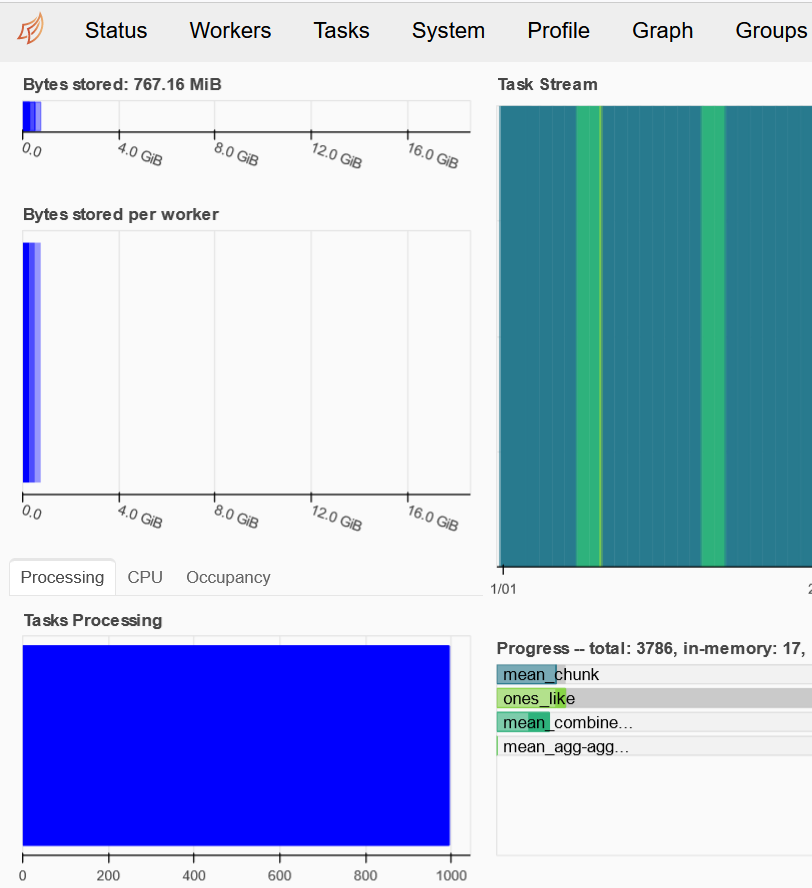Click the mean_agg-agg progress bar
Screen dimensions: 812x888
click(x=654, y=746)
